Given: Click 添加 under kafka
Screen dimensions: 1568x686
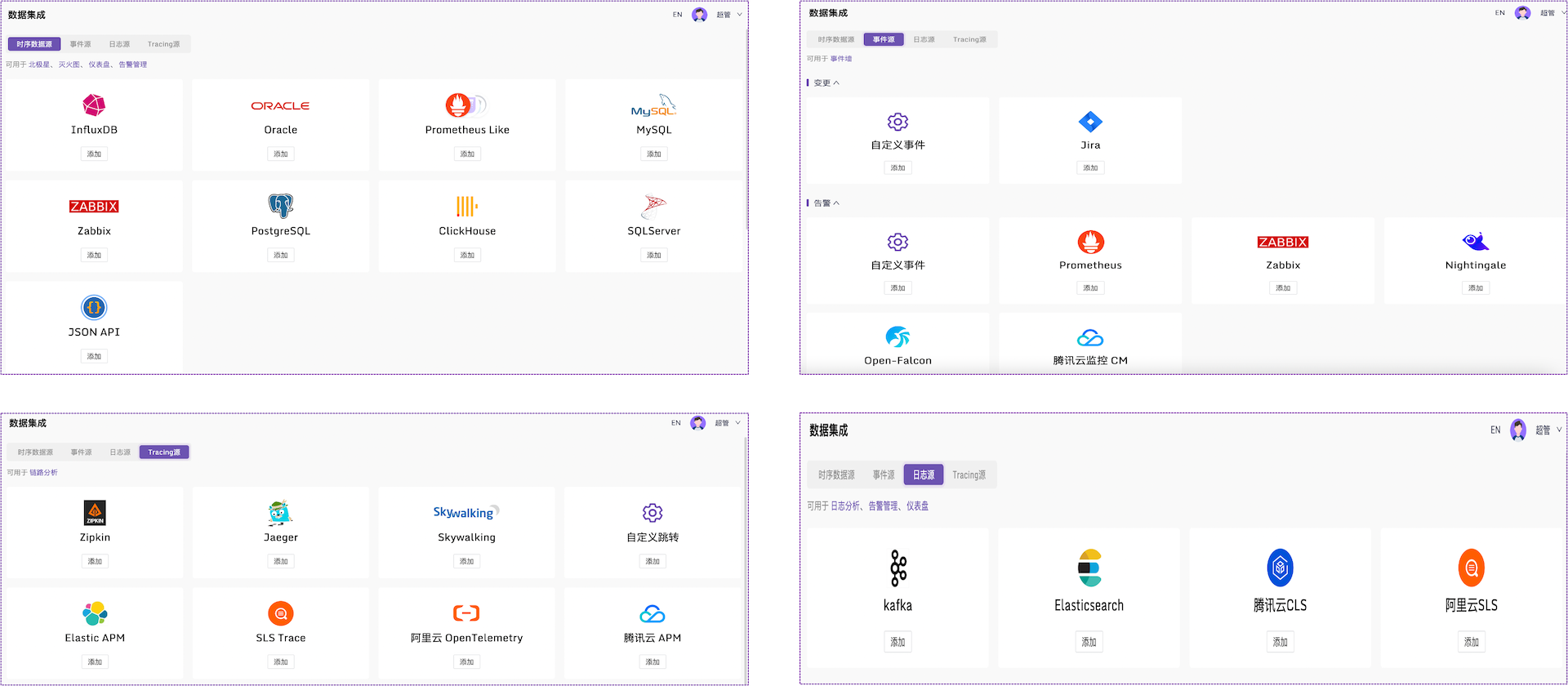Looking at the screenshot, I should click(898, 642).
